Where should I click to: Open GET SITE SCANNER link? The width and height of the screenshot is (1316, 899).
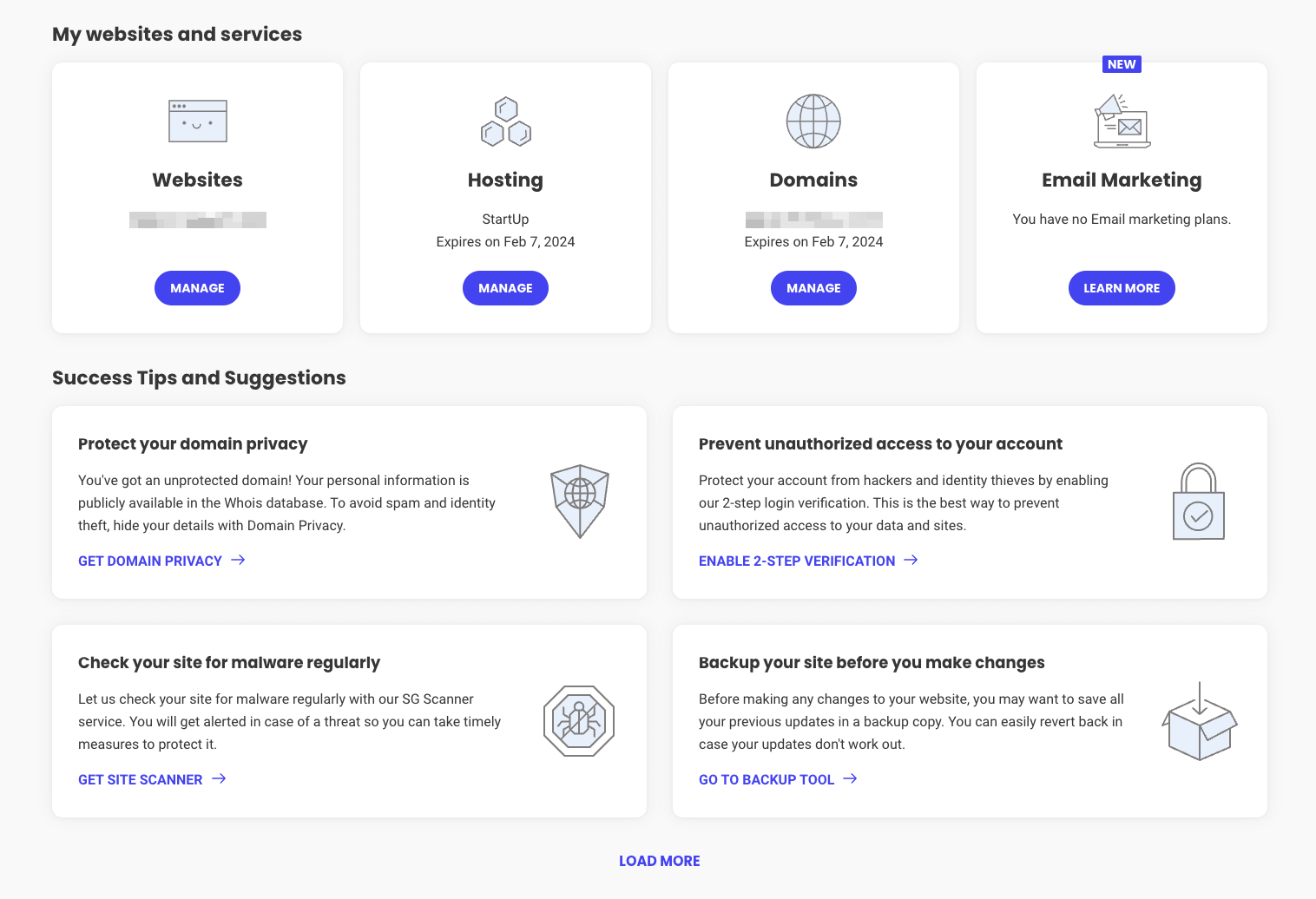coord(140,778)
